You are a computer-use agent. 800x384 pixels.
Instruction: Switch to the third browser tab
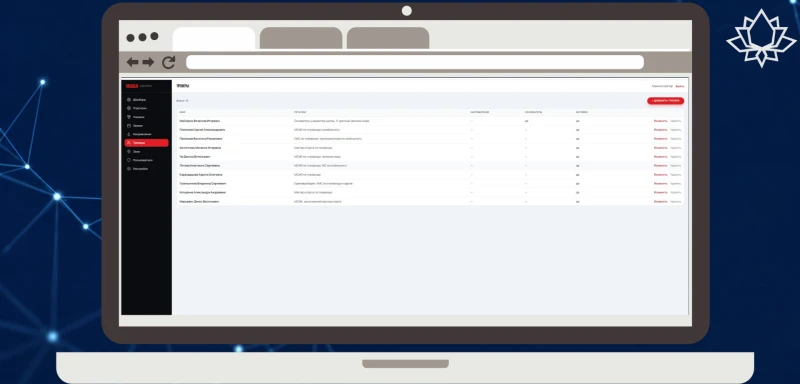tap(388, 38)
